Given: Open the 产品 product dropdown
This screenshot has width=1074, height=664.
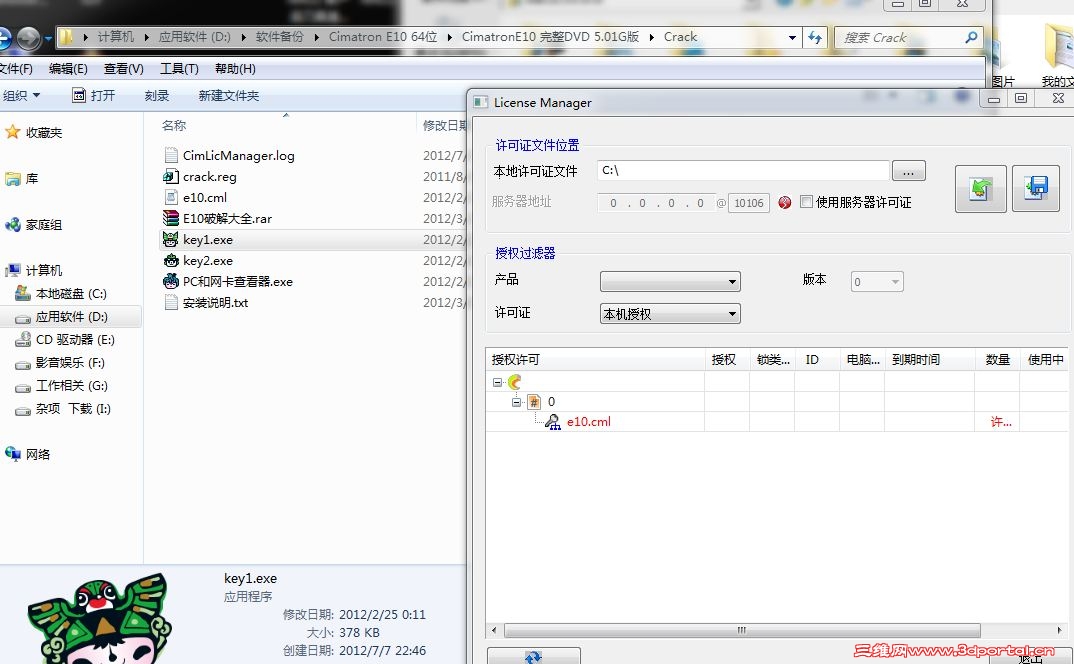Looking at the screenshot, I should pos(670,282).
